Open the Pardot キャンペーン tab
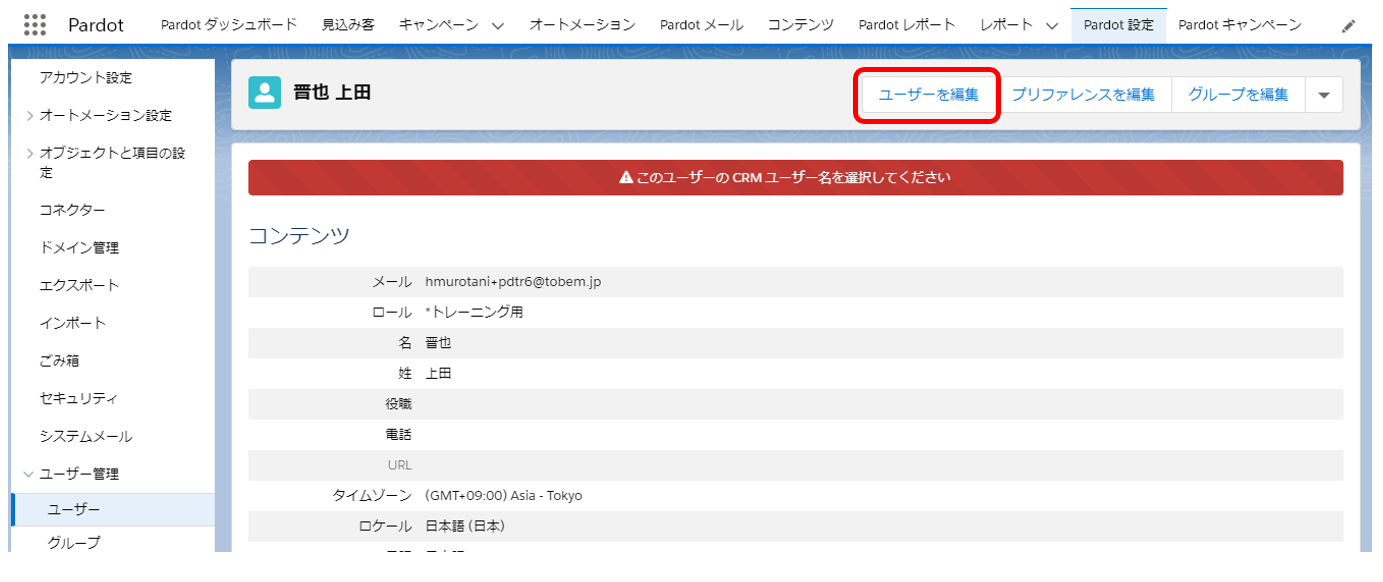The image size is (1383, 582). click(1240, 25)
